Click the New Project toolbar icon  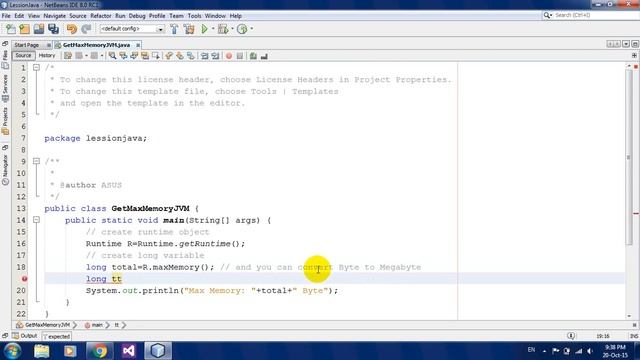pos(24,29)
